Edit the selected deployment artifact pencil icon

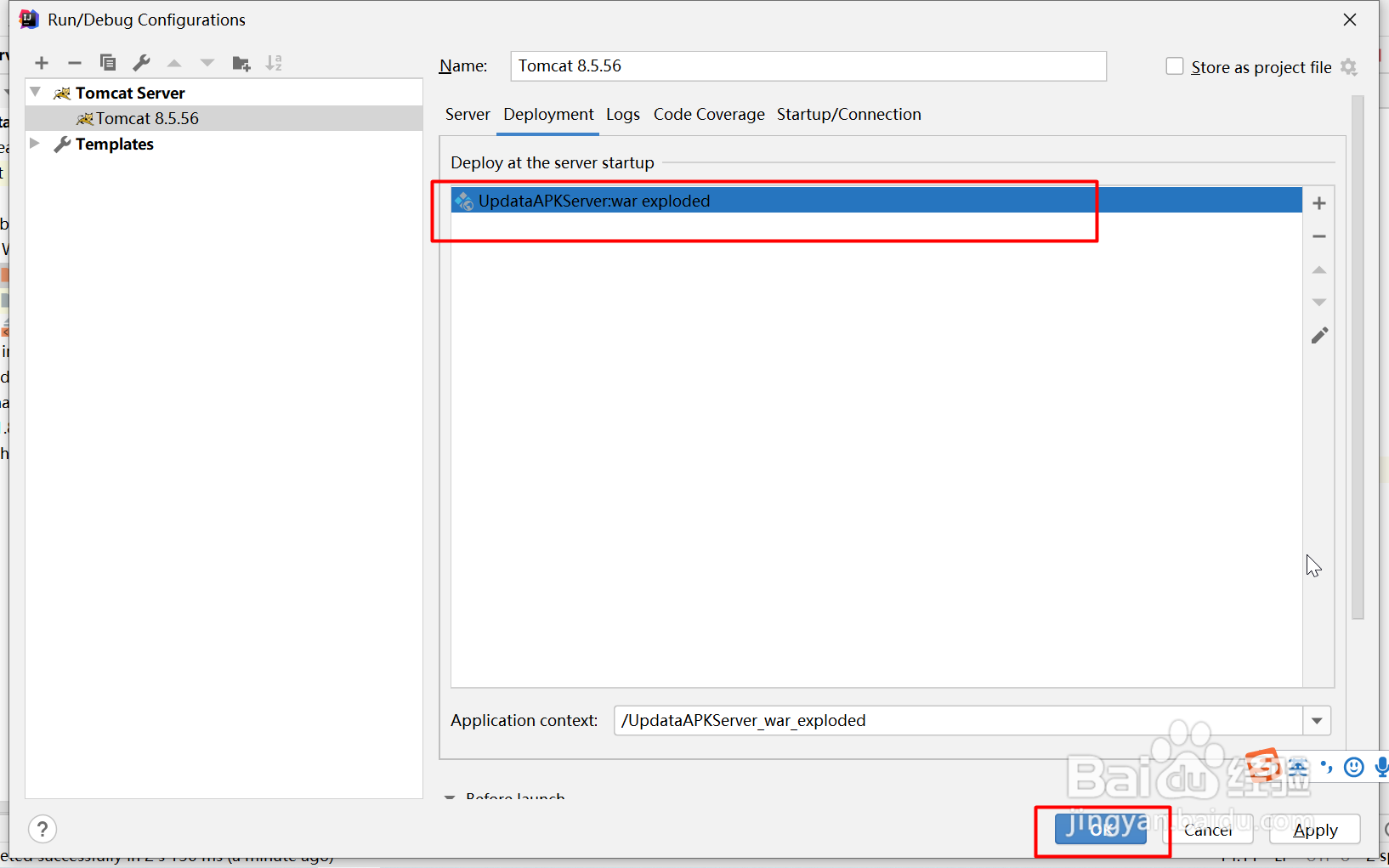[x=1319, y=335]
